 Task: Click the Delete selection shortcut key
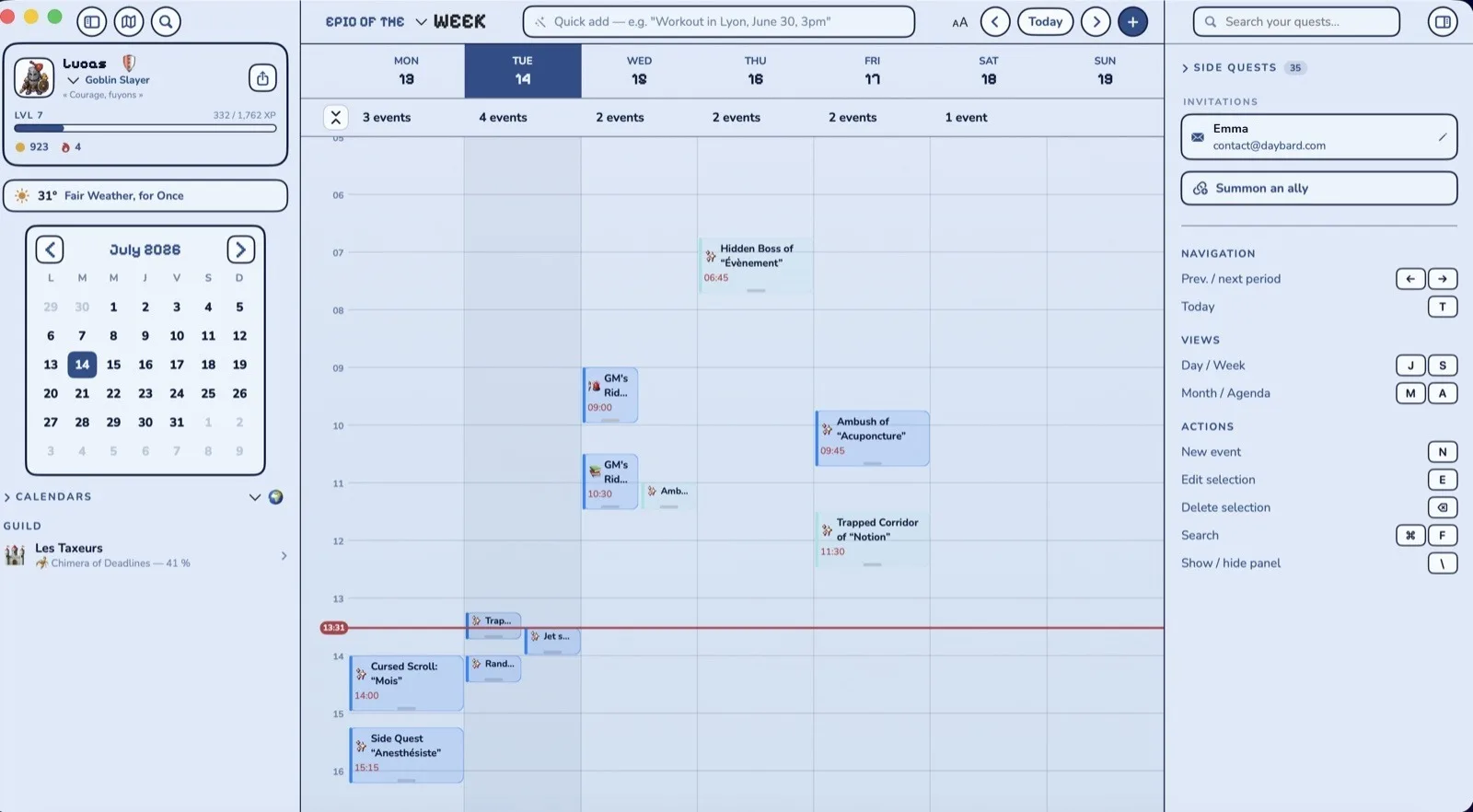[1443, 507]
